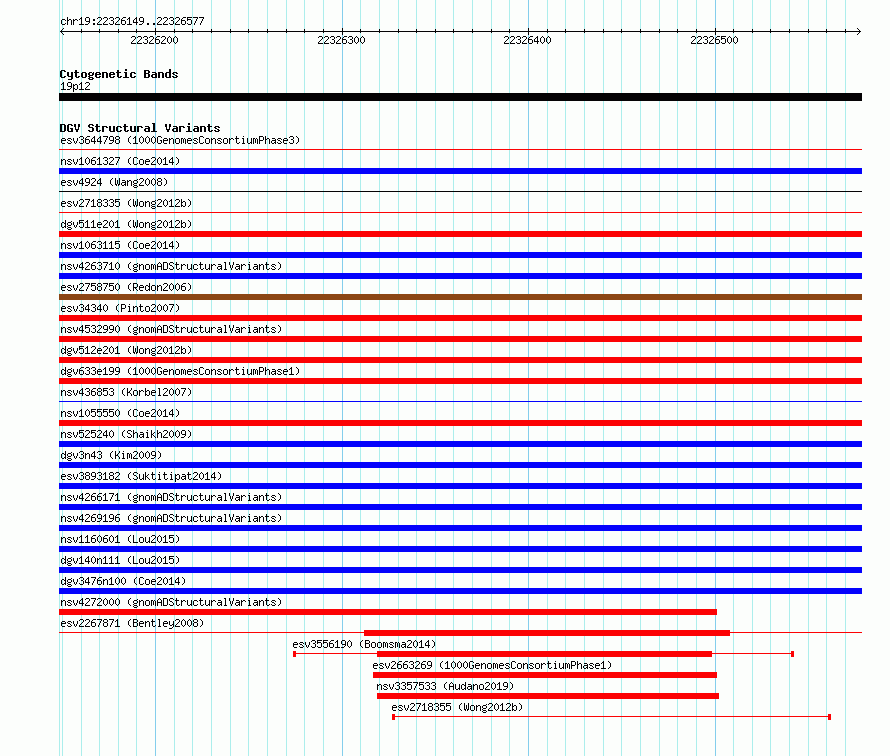The height and width of the screenshot is (756, 890).
Task: Click the DGV Structural Variants track title
Action: tap(140, 128)
